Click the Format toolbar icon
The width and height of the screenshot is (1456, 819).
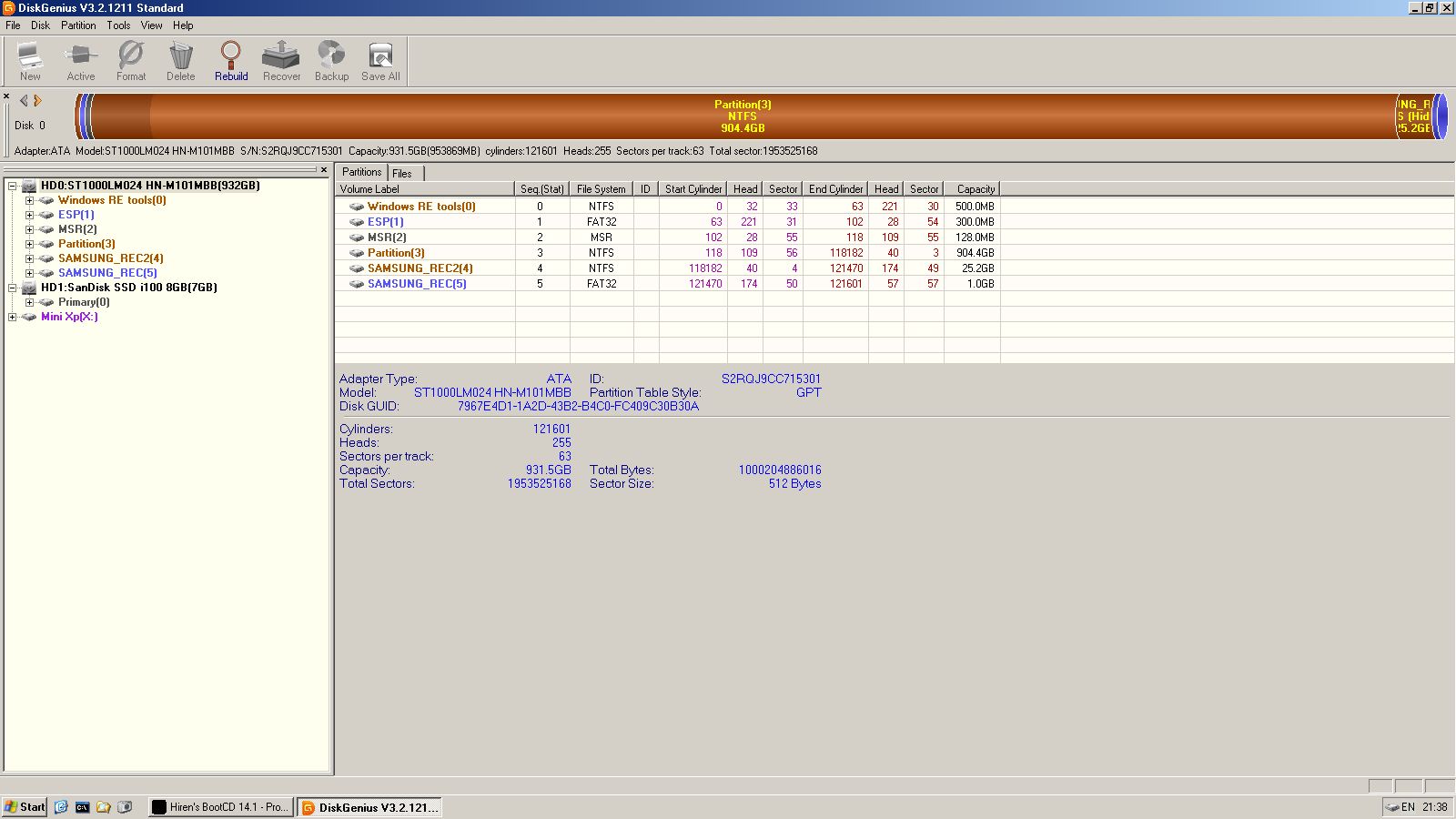coord(131,61)
